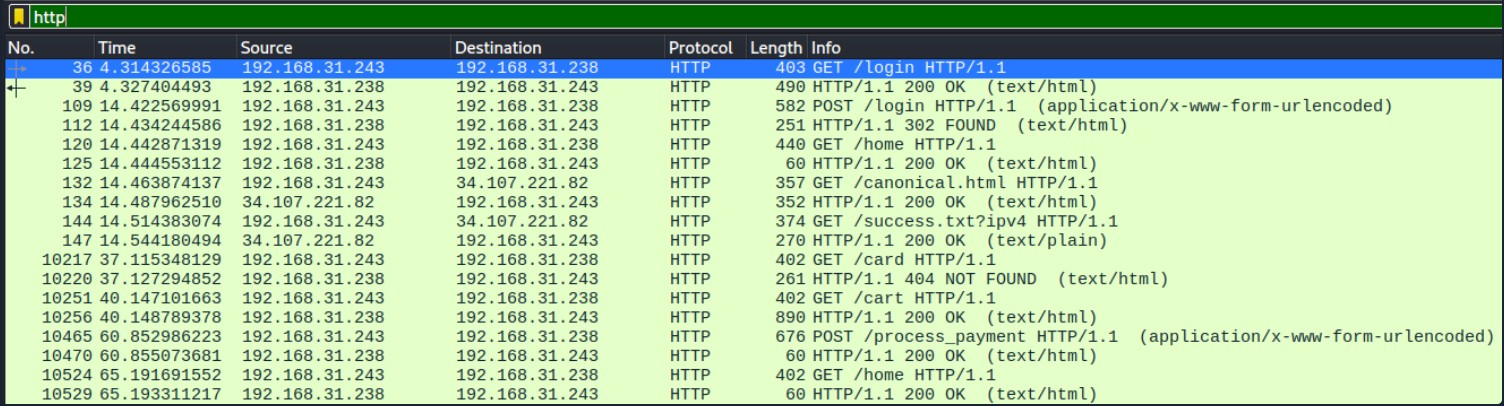This screenshot has height=406, width=1504.
Task: Select packet 144 GET /success.txt?ipv4
Action: pos(752,221)
